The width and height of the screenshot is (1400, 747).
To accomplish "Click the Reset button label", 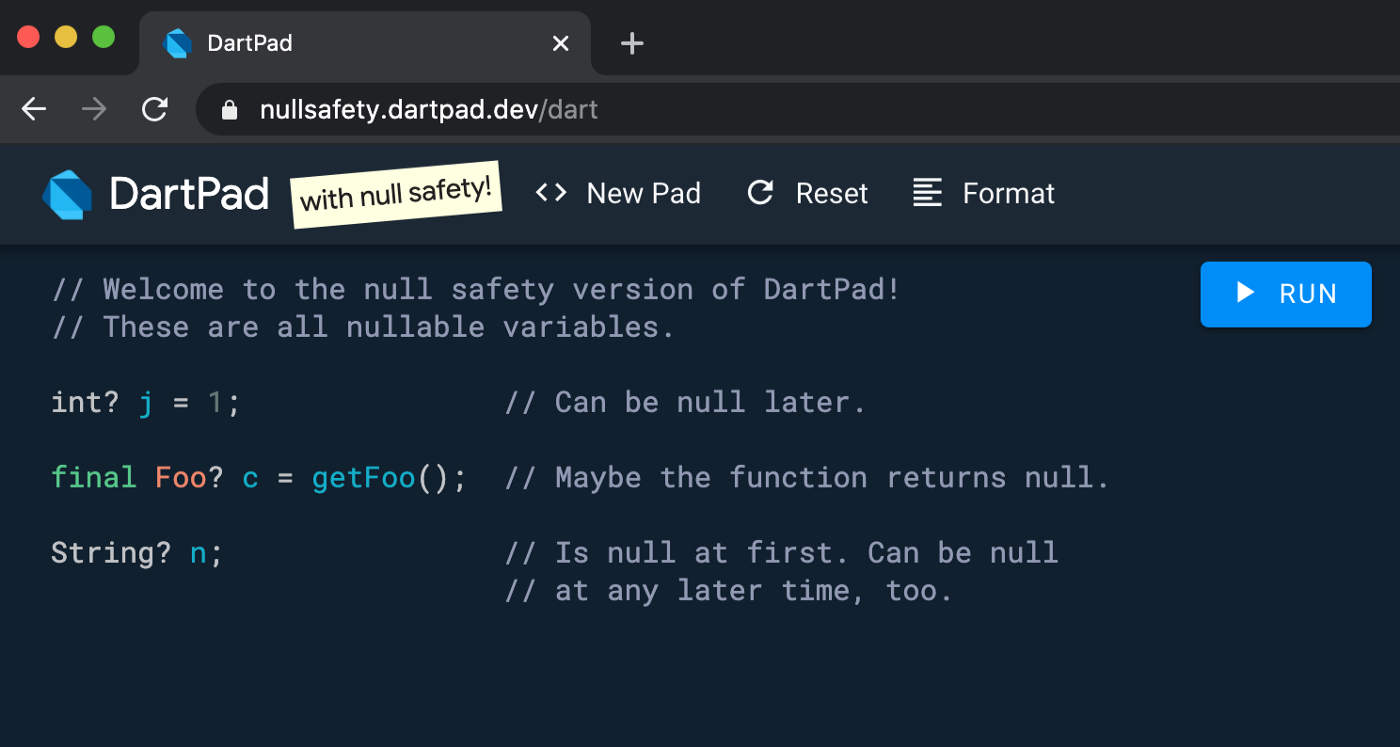I will click(x=832, y=193).
